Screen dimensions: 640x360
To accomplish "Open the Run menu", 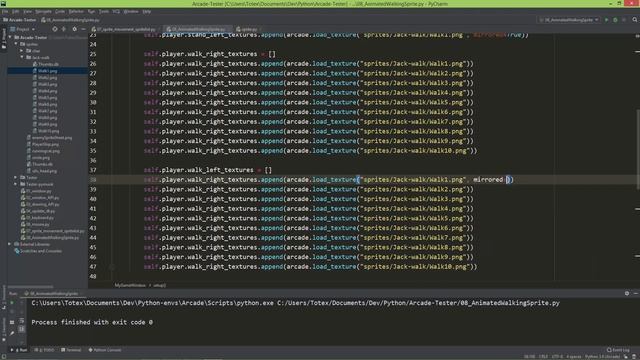I will click(91, 11).
